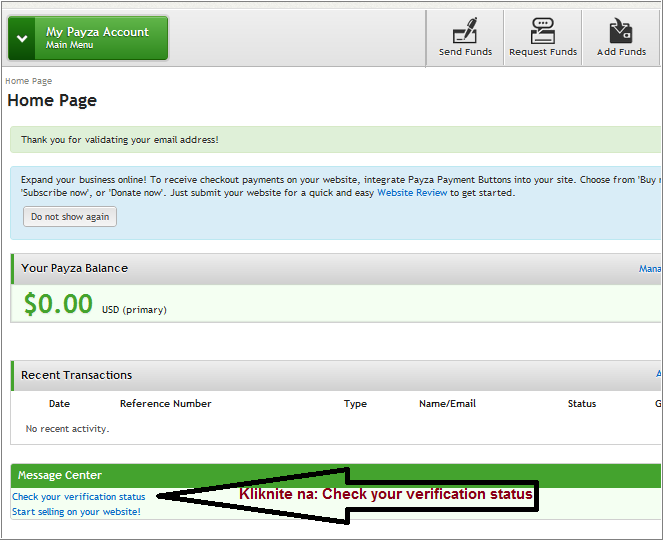The width and height of the screenshot is (663, 540).
Task: Open the My Payza Account main menu
Action: [x=88, y=38]
